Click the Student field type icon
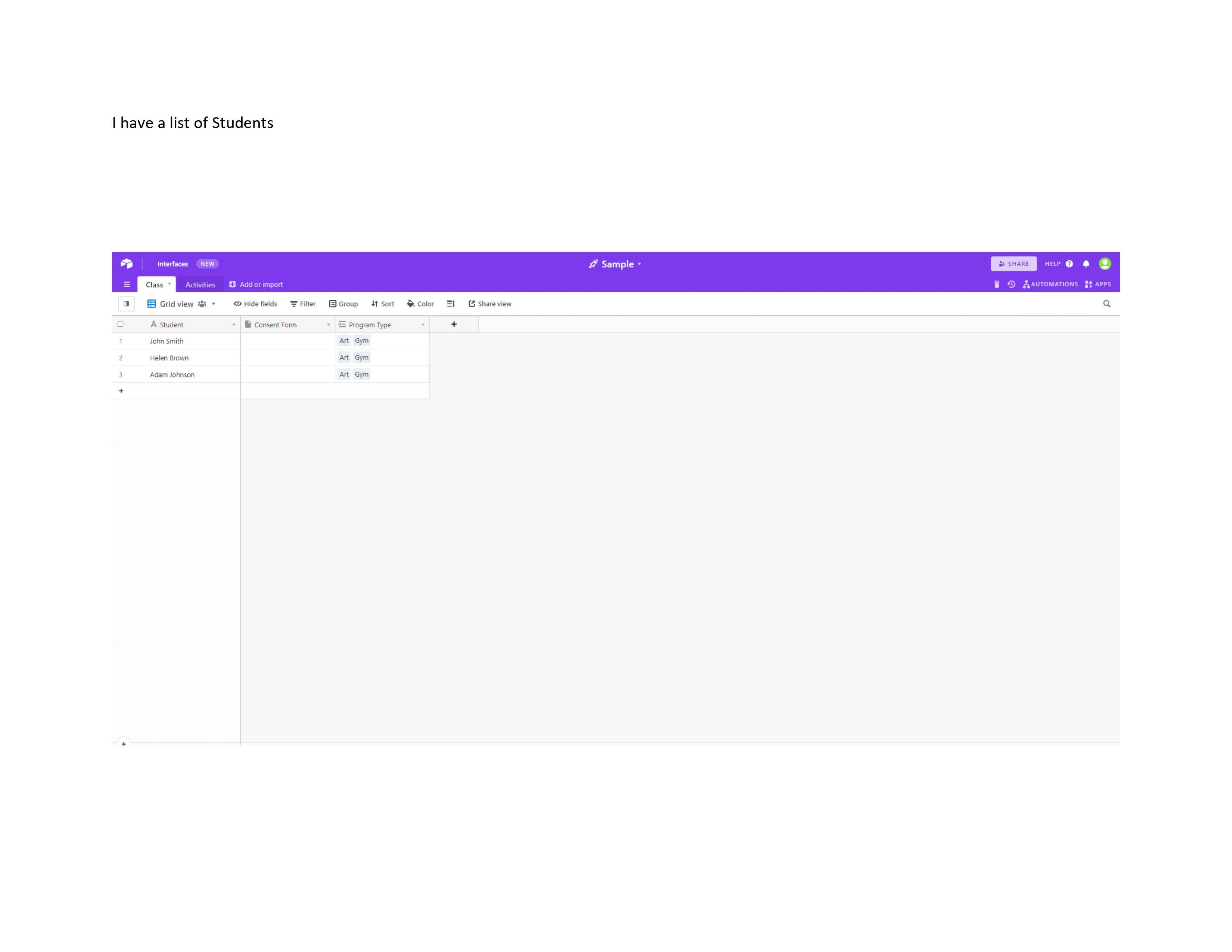The height and width of the screenshot is (952, 1232). tap(153, 324)
